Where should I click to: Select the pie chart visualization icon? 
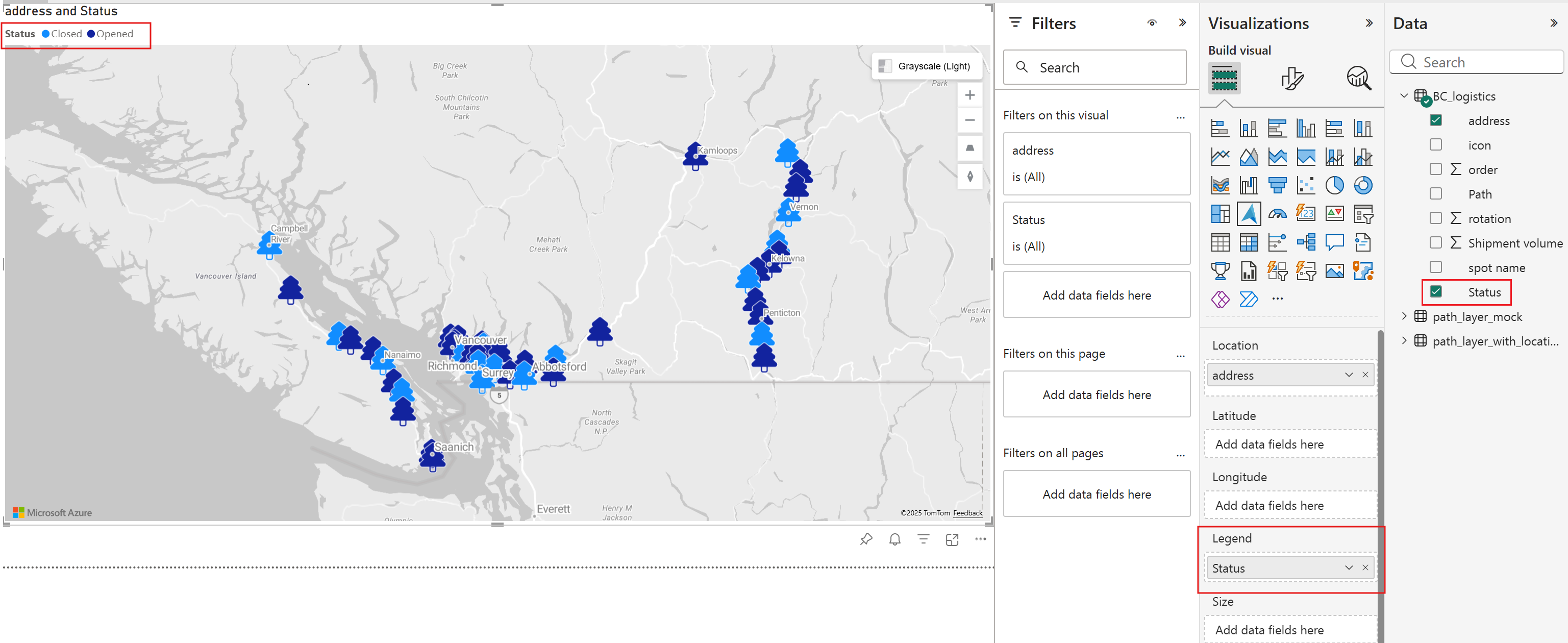[1334, 185]
